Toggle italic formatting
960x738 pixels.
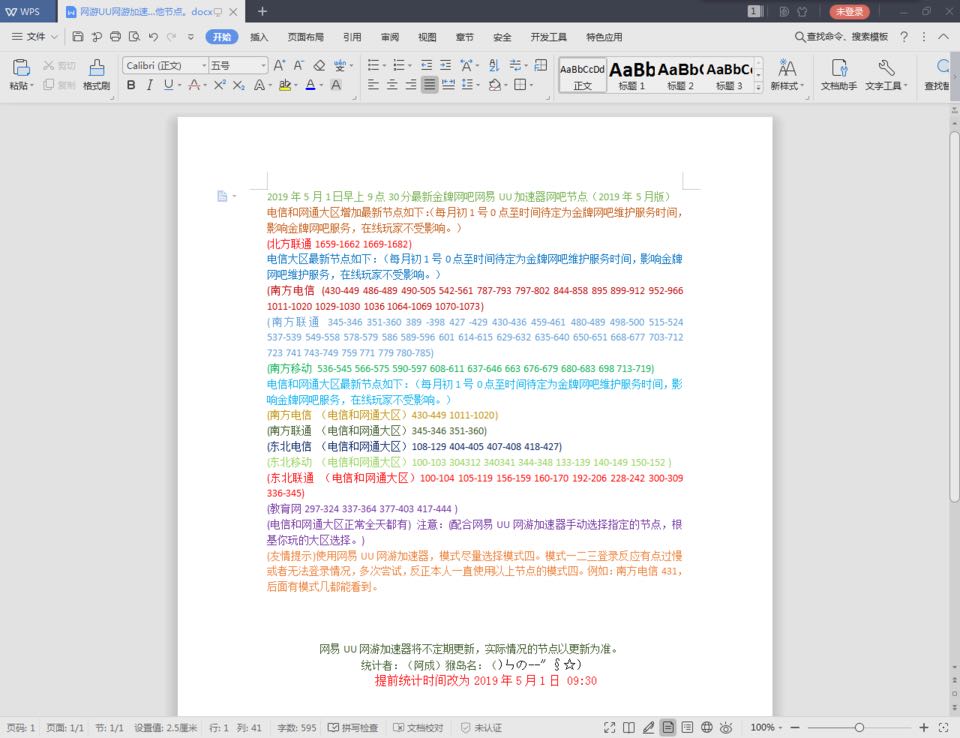point(149,85)
